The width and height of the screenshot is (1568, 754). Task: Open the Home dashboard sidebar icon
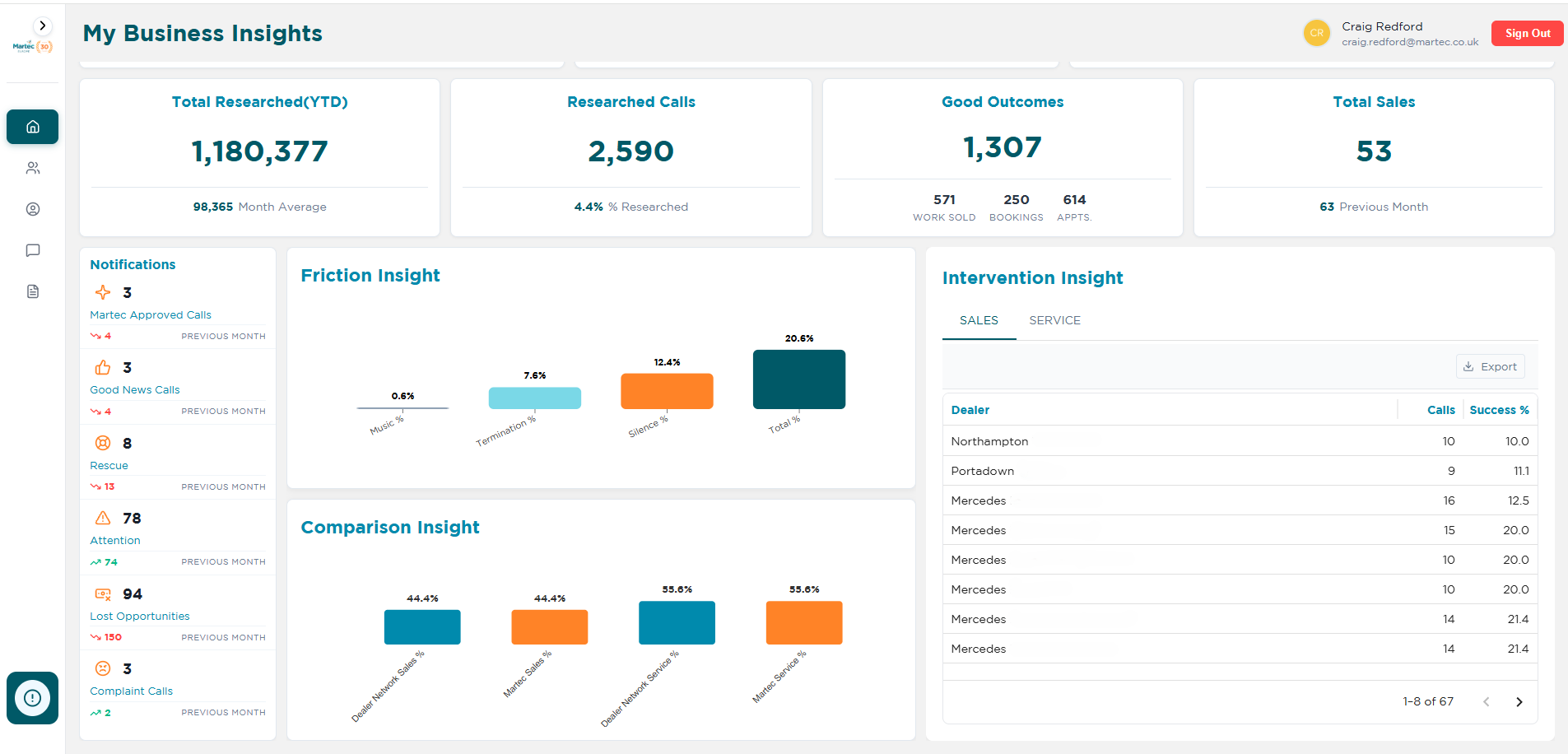(33, 127)
